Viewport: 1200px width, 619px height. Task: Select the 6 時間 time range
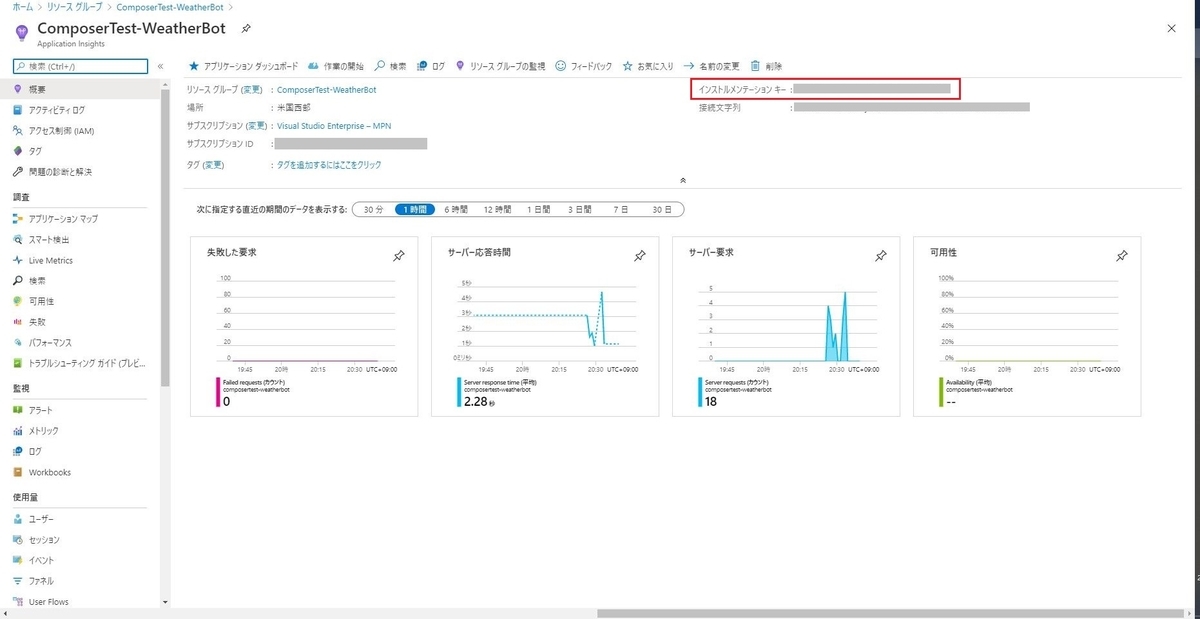(x=456, y=210)
